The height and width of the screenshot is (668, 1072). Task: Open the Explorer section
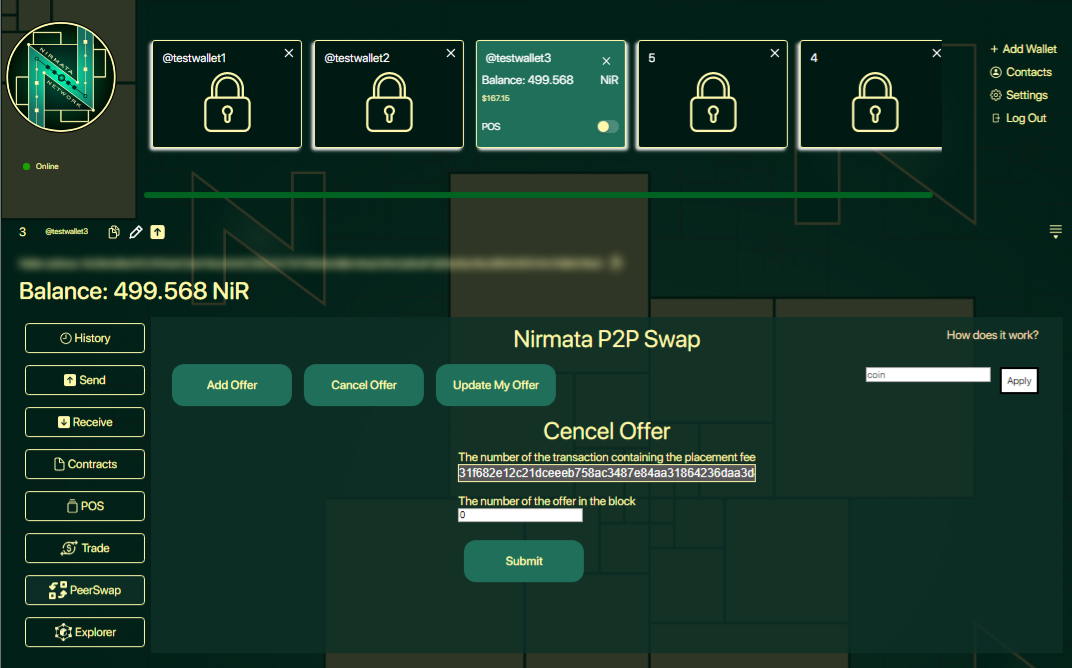click(85, 632)
